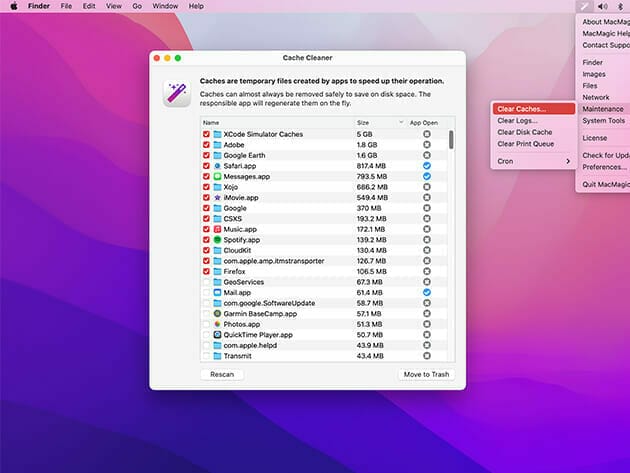Click the MacMagic wand menu bar icon
Image resolution: width=630 pixels, height=473 pixels.
585,6
